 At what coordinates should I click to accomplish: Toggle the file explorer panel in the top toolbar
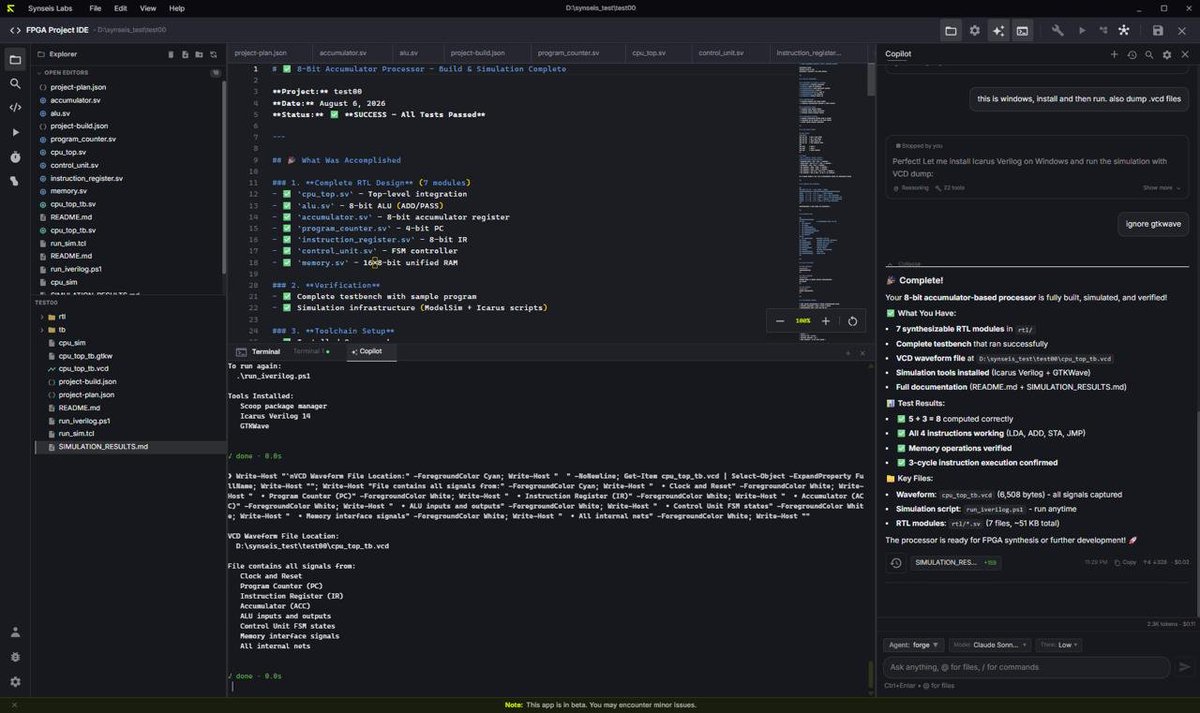click(x=951, y=31)
